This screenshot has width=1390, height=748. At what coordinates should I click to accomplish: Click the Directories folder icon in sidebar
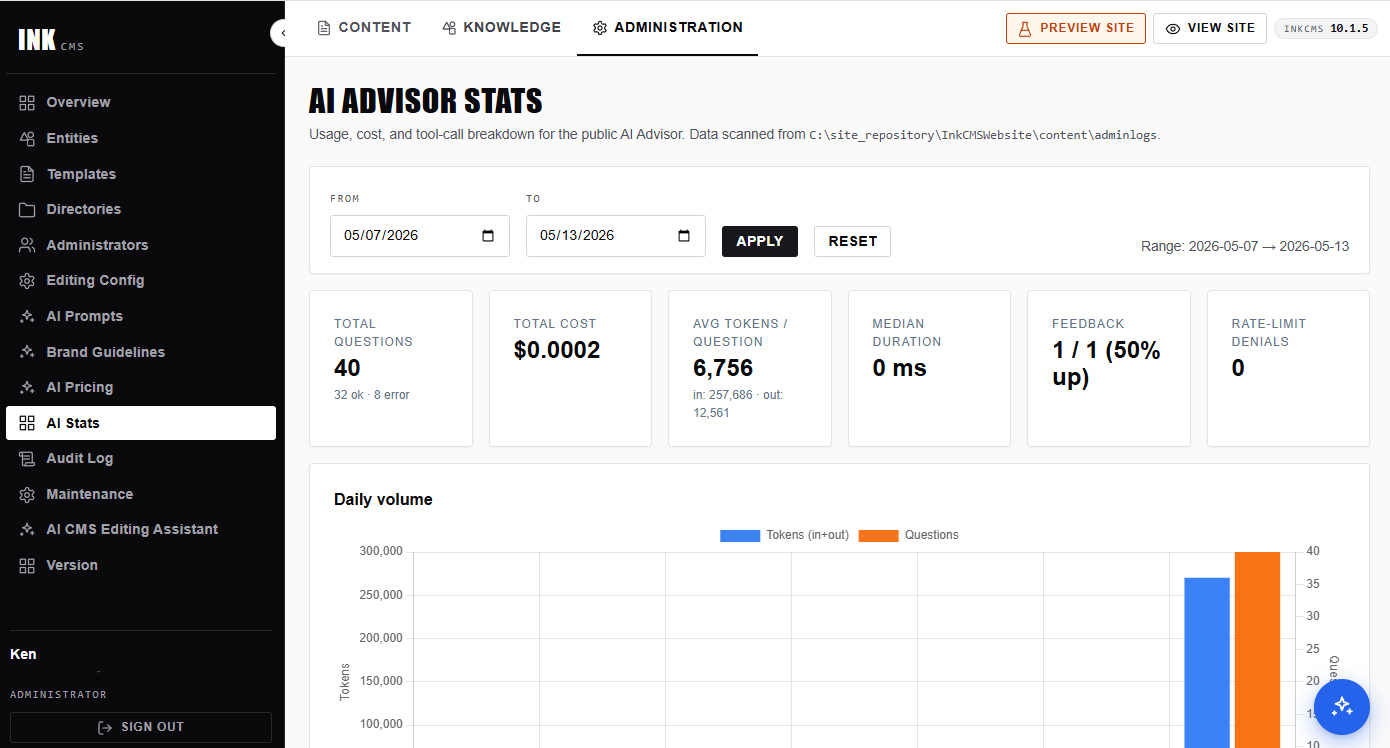(x=27, y=209)
